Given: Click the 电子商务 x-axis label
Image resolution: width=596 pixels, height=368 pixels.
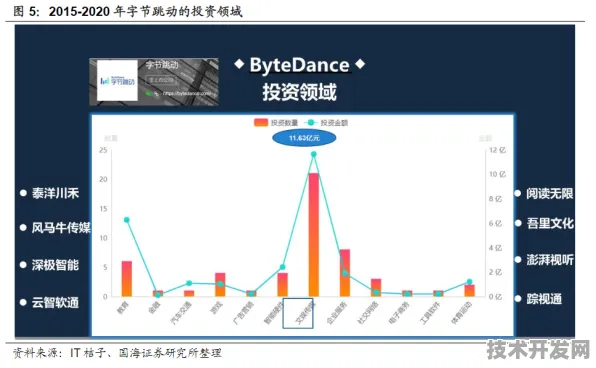Looking at the screenshot, I should 399,312.
